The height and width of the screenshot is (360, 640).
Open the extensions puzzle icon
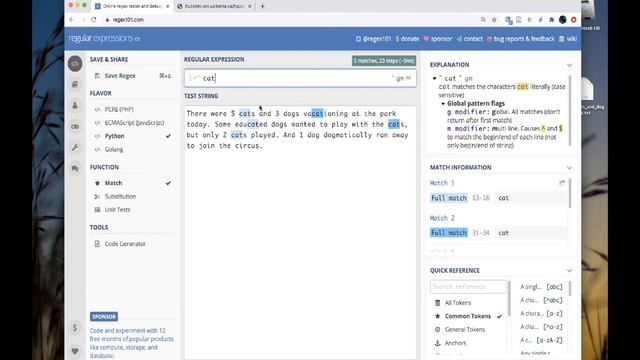point(551,20)
